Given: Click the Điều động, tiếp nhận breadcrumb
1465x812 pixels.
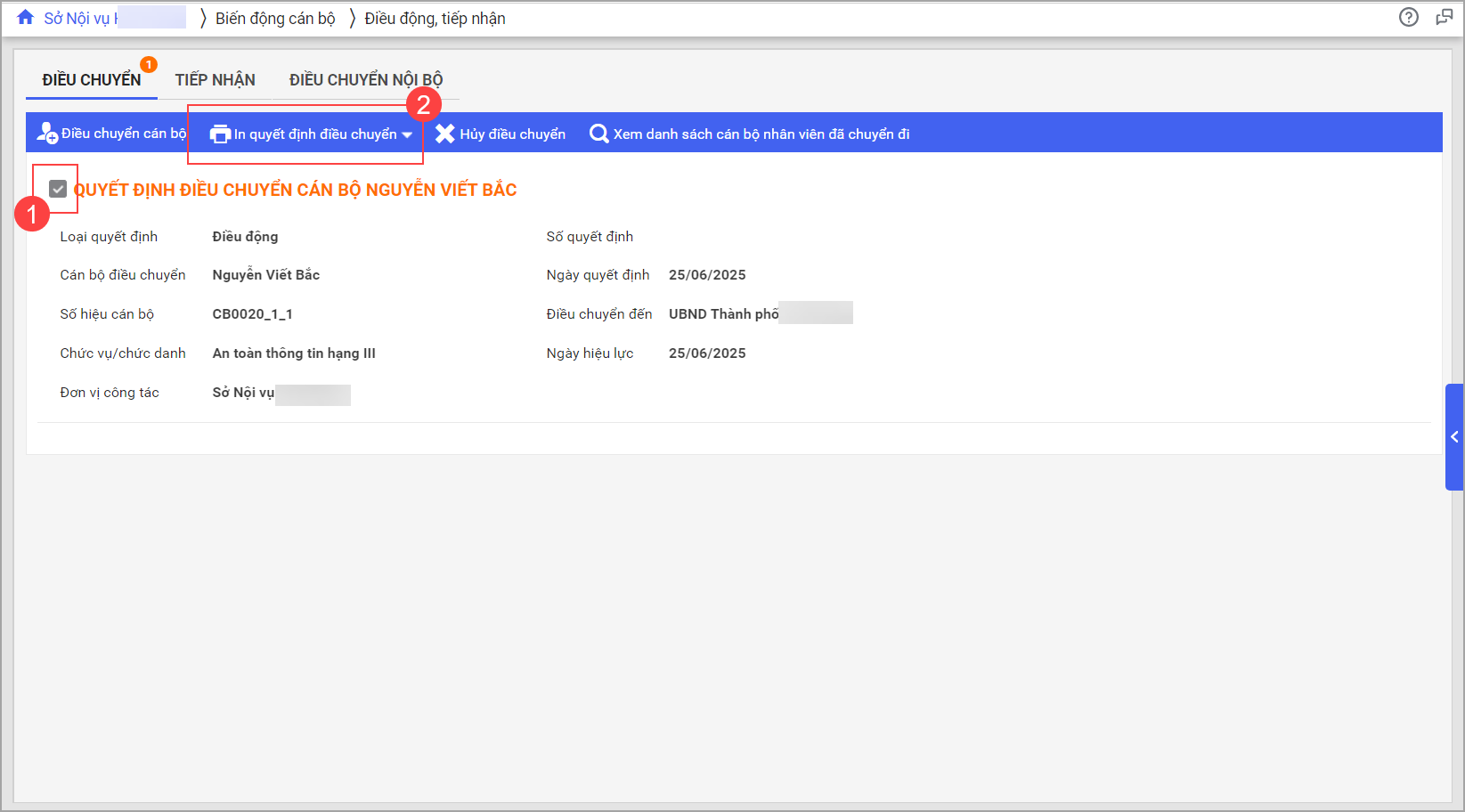Looking at the screenshot, I should click(435, 19).
